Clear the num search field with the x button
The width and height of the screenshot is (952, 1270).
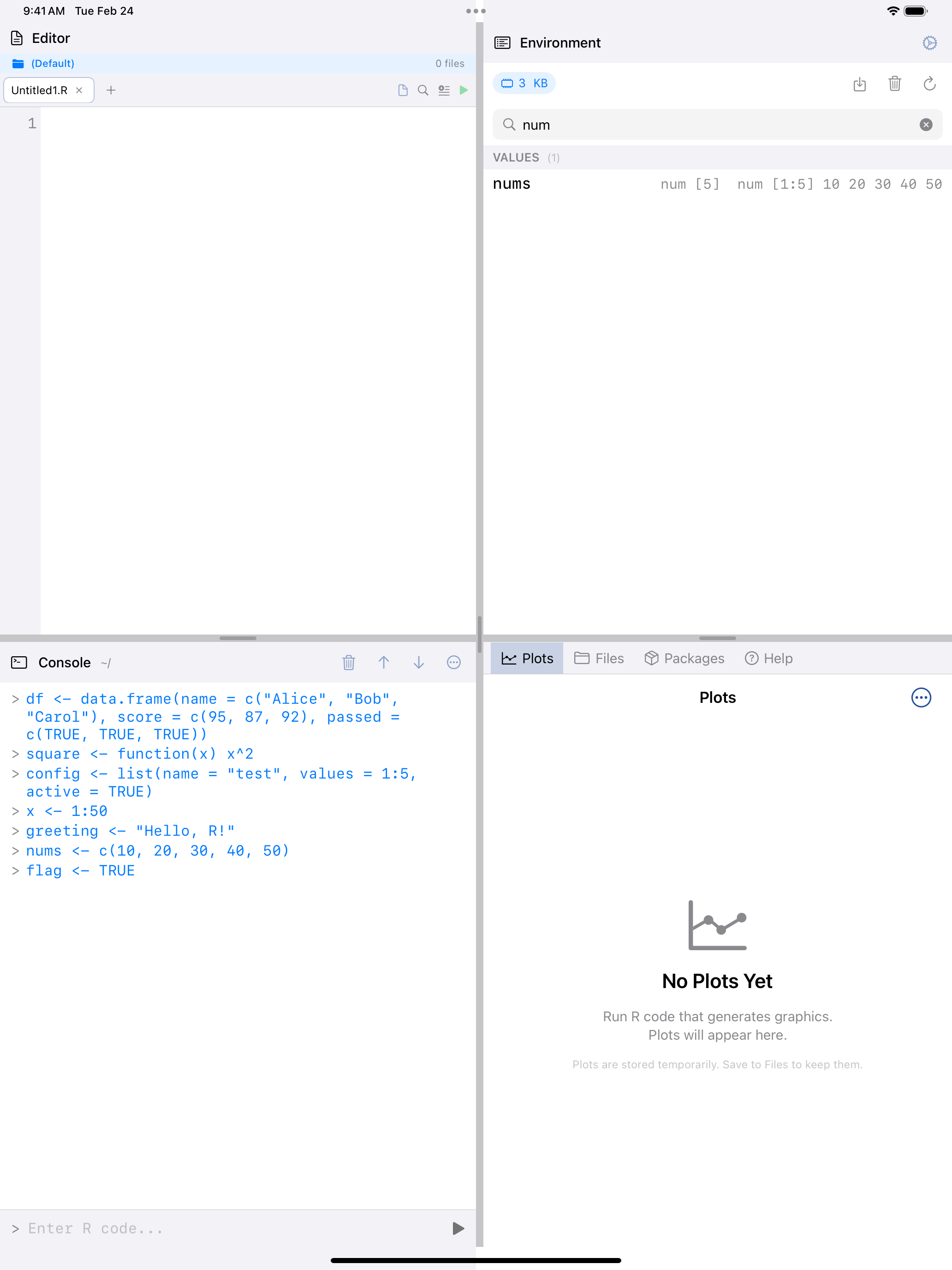pos(926,125)
